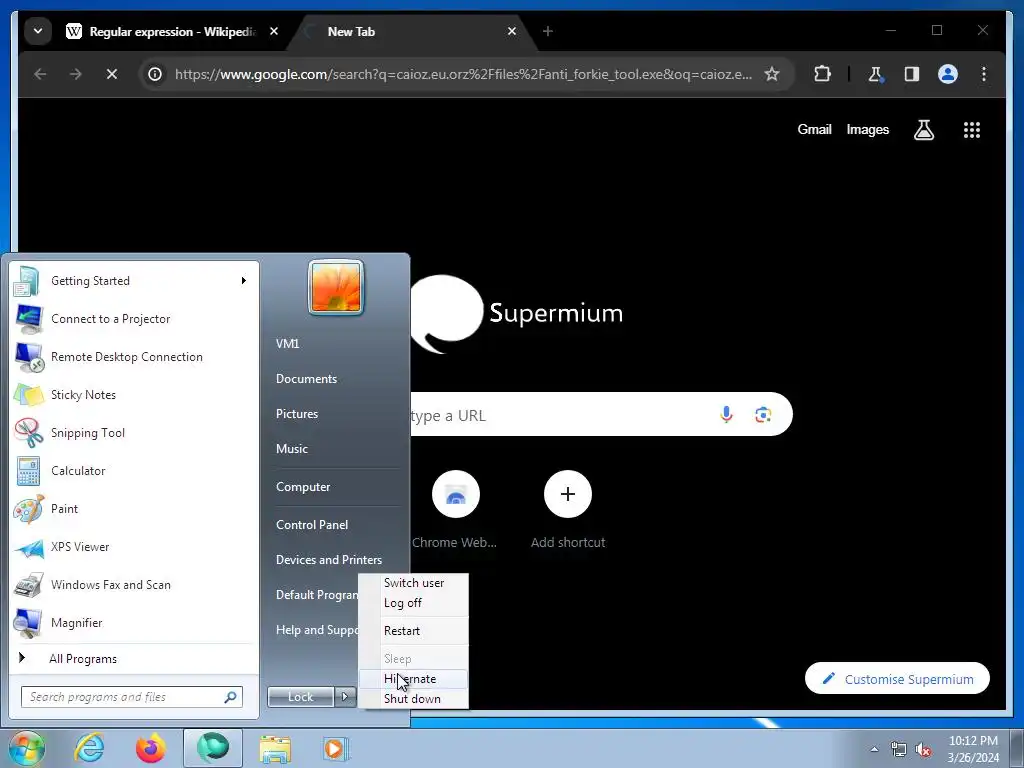This screenshot has height=768, width=1024.
Task: Open Windows Fax and Scan
Action: click(133, 584)
